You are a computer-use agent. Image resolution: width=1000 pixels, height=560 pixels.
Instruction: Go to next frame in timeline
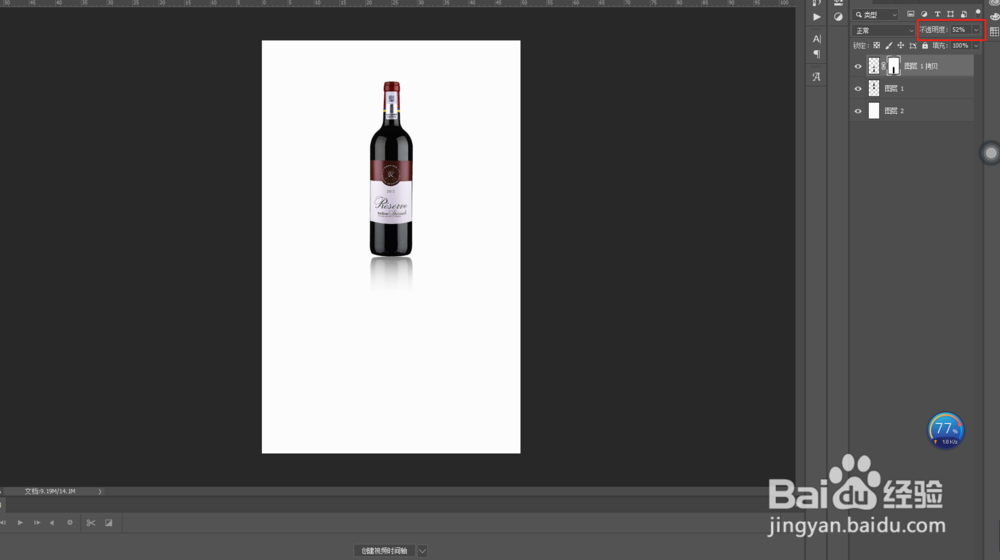pos(36,523)
